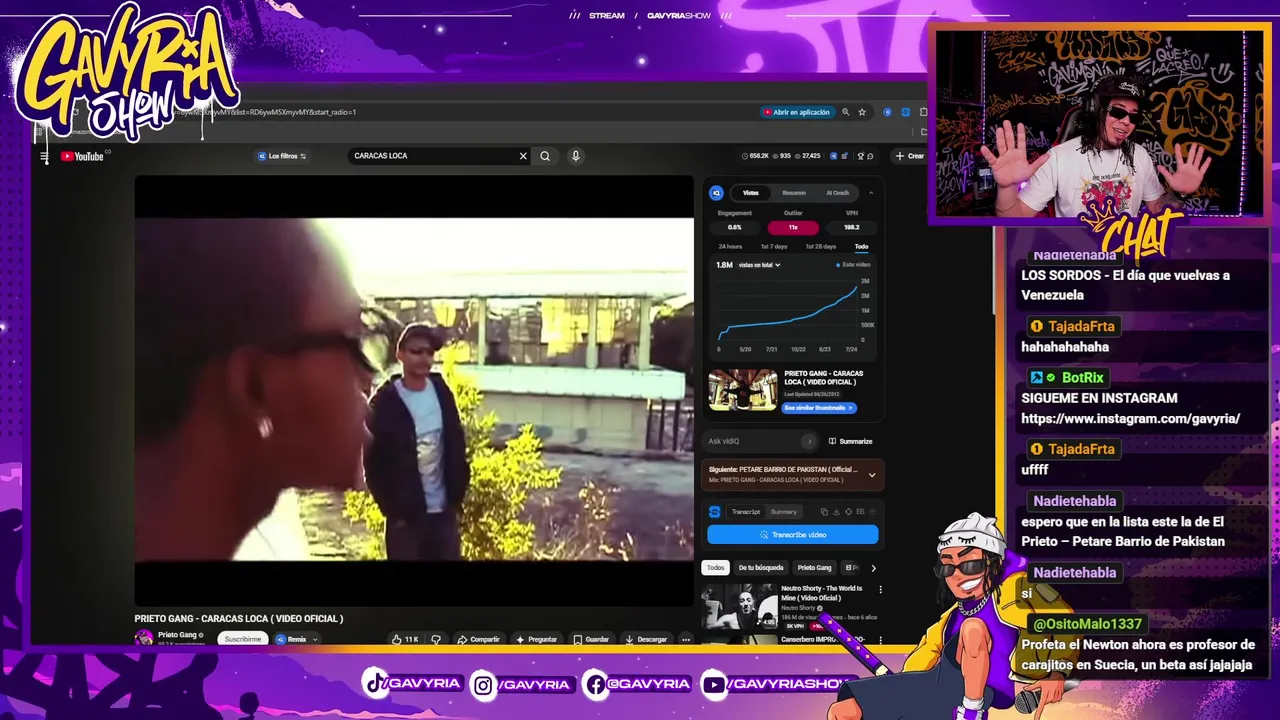Submit search with the magnifier button
The width and height of the screenshot is (1280, 720).
click(x=545, y=156)
